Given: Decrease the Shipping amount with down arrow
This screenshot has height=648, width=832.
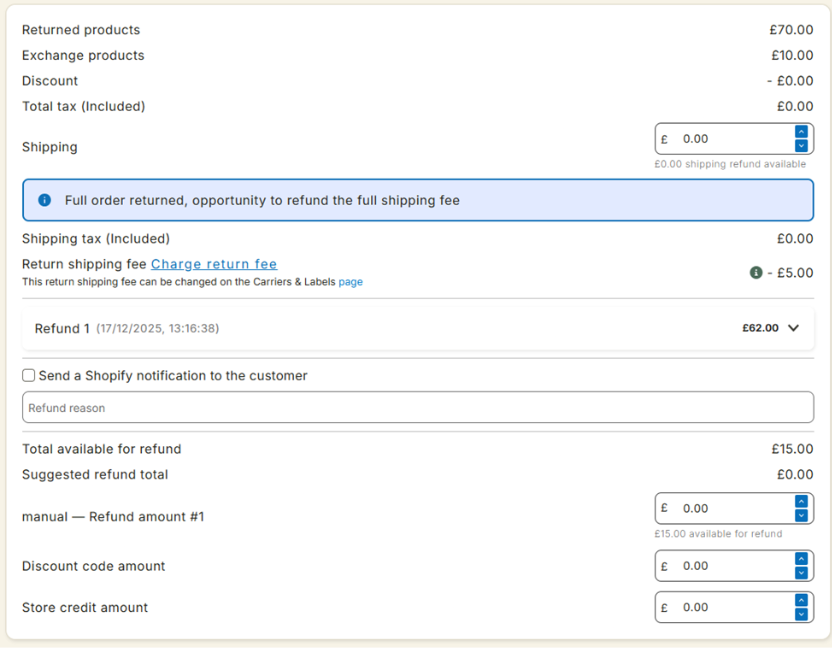Looking at the screenshot, I should tap(801, 146).
